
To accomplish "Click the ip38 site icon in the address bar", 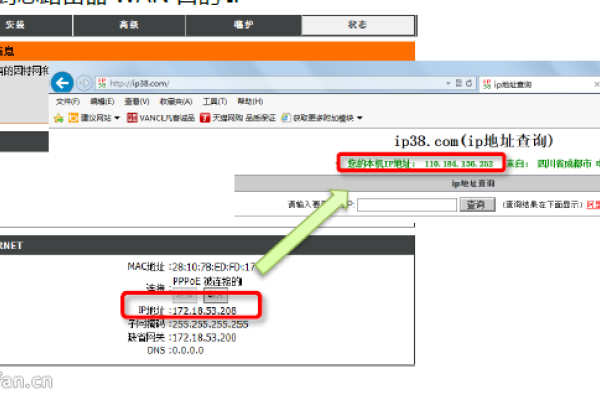I will [x=102, y=83].
